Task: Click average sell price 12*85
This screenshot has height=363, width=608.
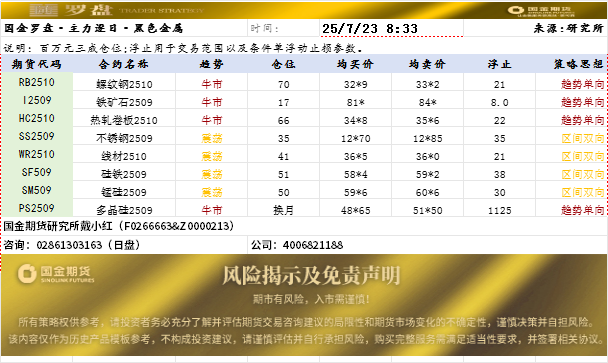Action: pos(428,138)
